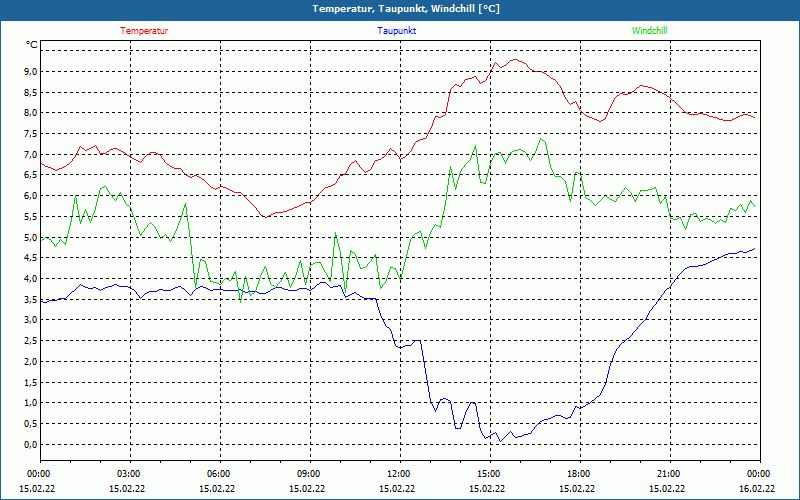Click the 4,0 y-axis value

click(x=31, y=279)
